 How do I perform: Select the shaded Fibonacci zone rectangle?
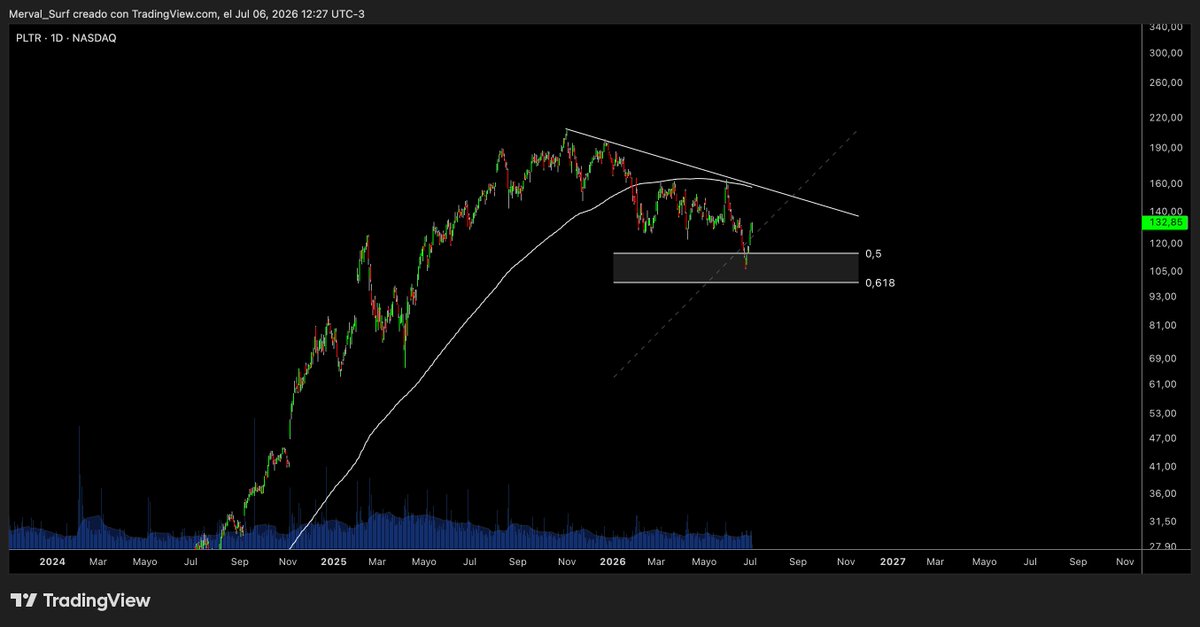[x=736, y=268]
